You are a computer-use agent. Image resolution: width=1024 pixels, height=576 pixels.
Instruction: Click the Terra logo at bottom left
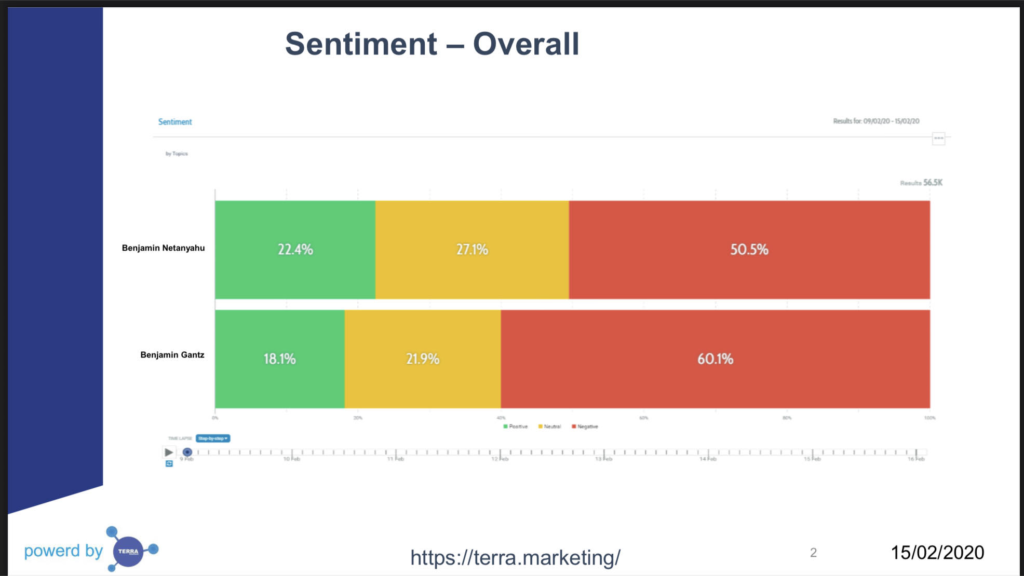click(132, 550)
